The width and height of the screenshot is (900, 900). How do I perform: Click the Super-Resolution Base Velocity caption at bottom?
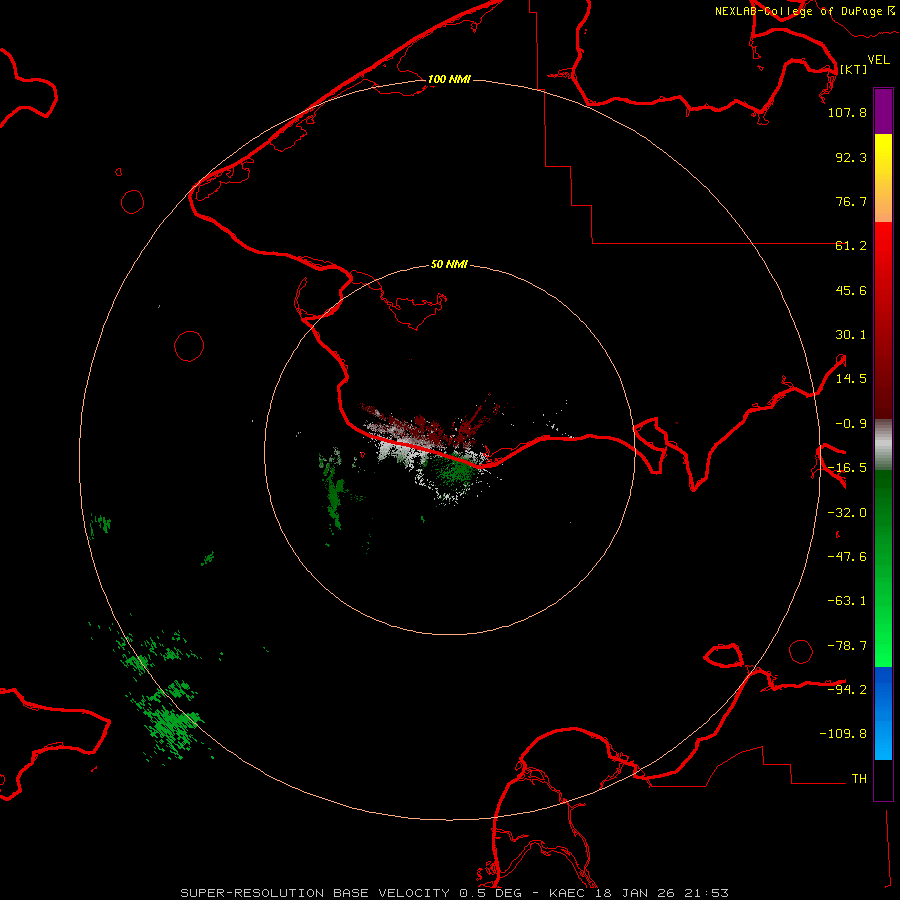[x=454, y=893]
